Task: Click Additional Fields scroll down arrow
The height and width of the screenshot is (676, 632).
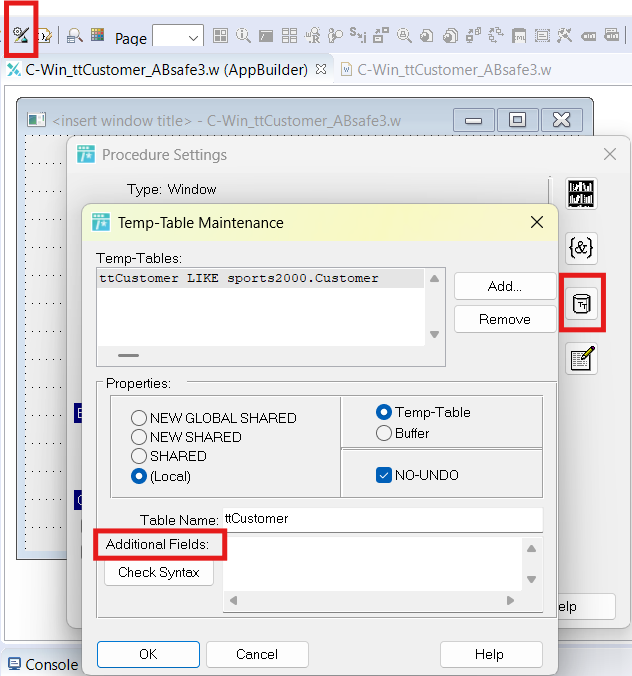Action: (x=532, y=579)
